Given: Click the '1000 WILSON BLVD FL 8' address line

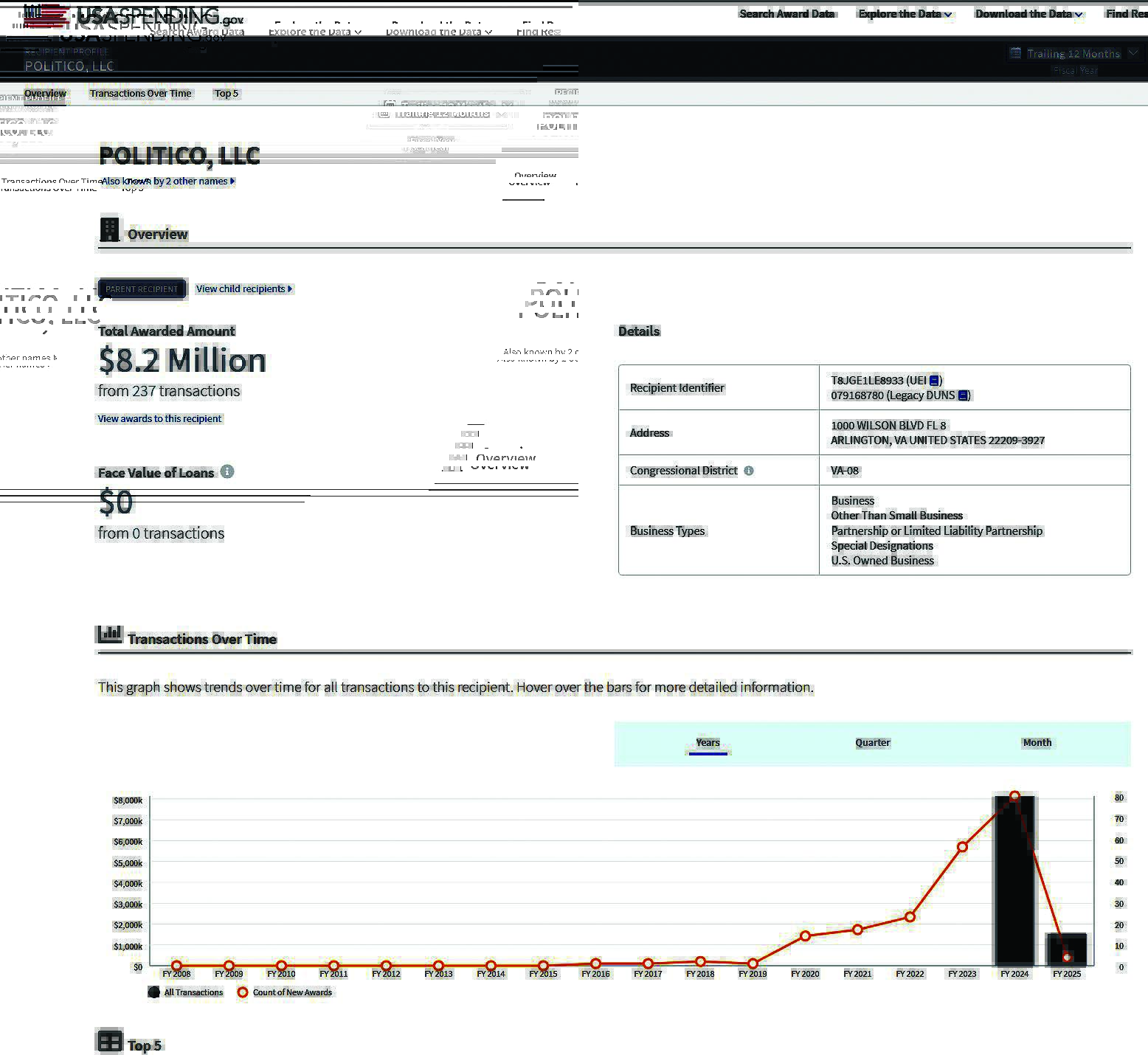Looking at the screenshot, I should pos(888,426).
